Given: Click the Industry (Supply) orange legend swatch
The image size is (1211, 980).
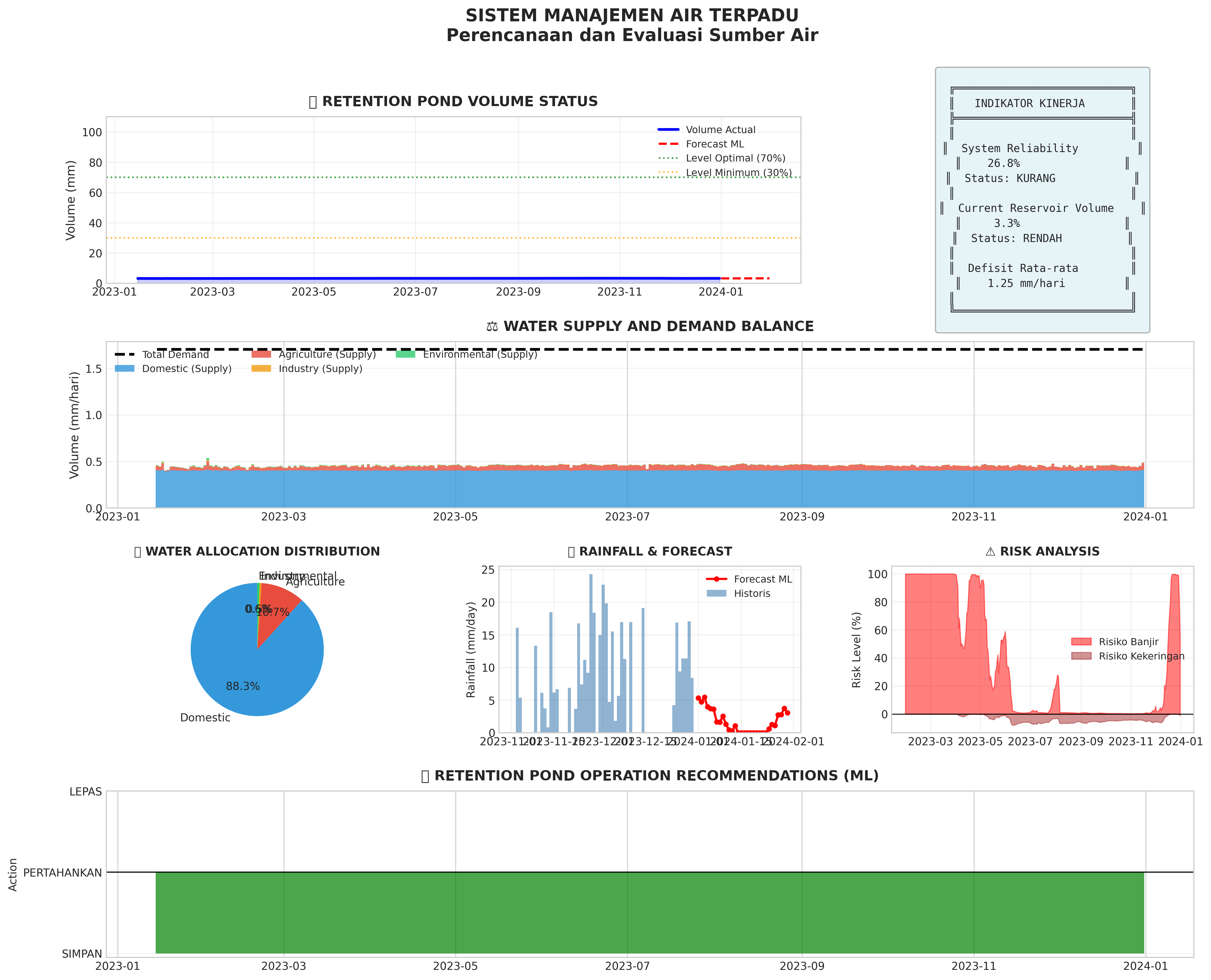Looking at the screenshot, I should pyautogui.click(x=261, y=369).
